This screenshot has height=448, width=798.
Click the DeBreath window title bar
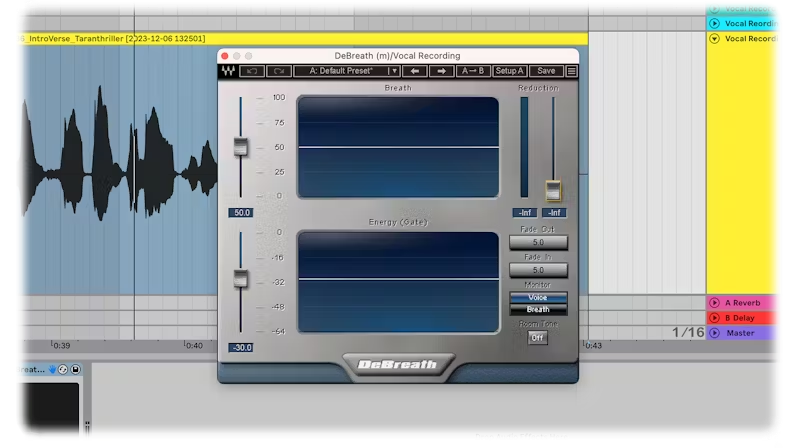[x=397, y=56]
